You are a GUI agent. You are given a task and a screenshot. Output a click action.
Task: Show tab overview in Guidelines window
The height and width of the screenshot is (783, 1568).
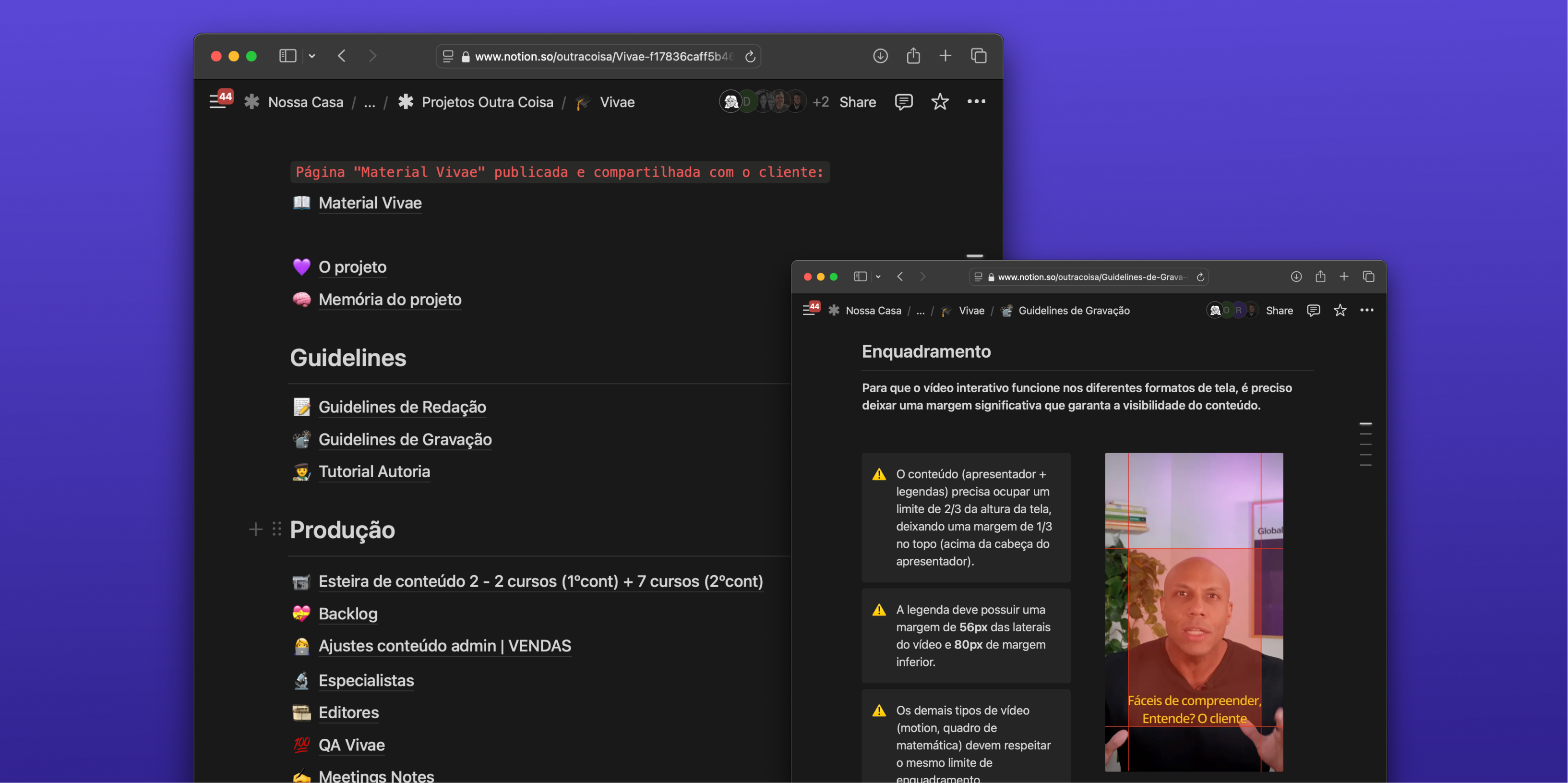tap(1368, 277)
